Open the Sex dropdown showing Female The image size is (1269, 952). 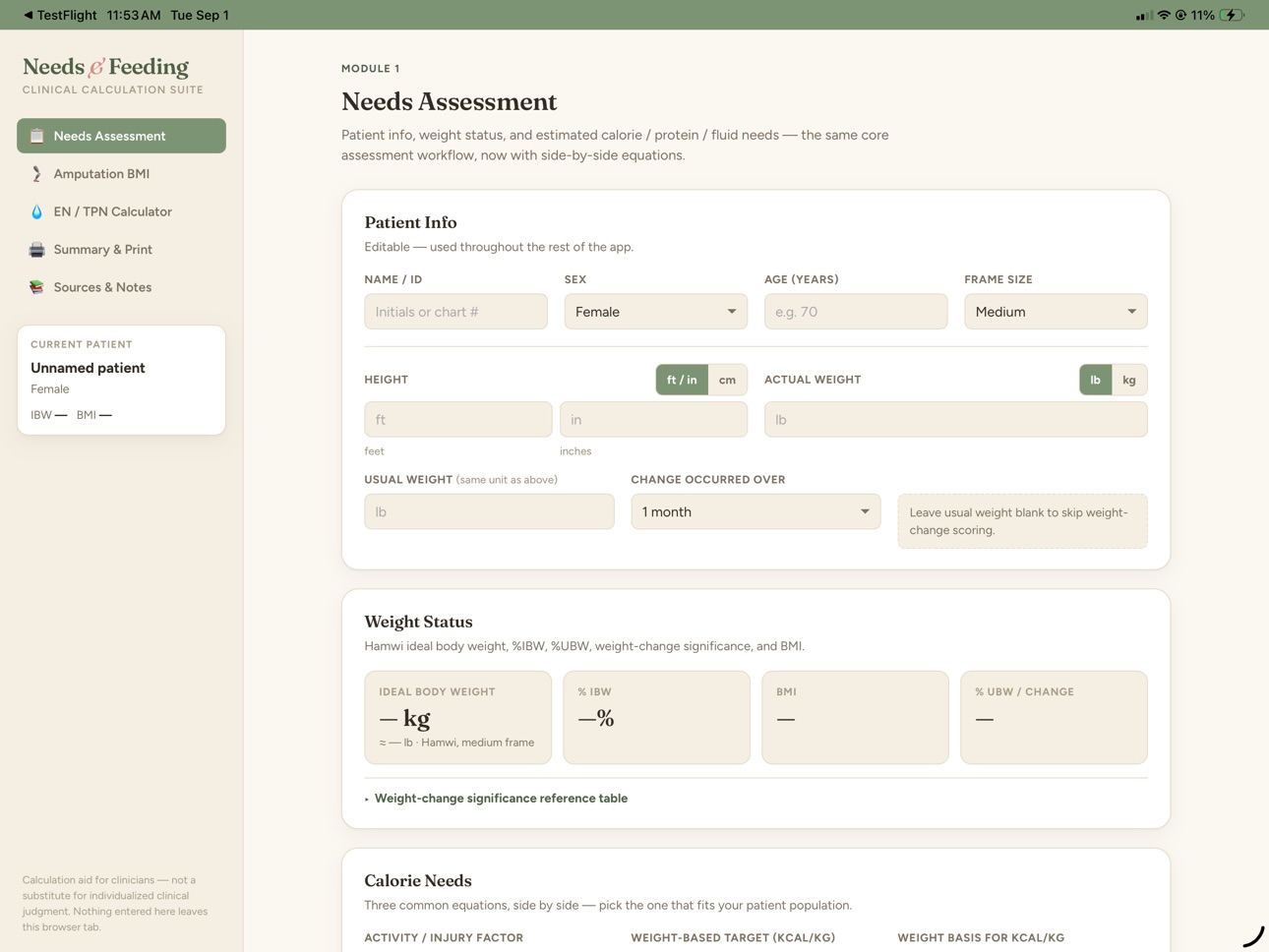click(655, 312)
